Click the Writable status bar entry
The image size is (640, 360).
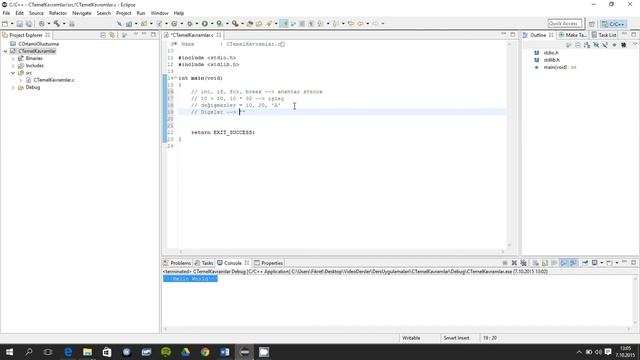tap(411, 338)
